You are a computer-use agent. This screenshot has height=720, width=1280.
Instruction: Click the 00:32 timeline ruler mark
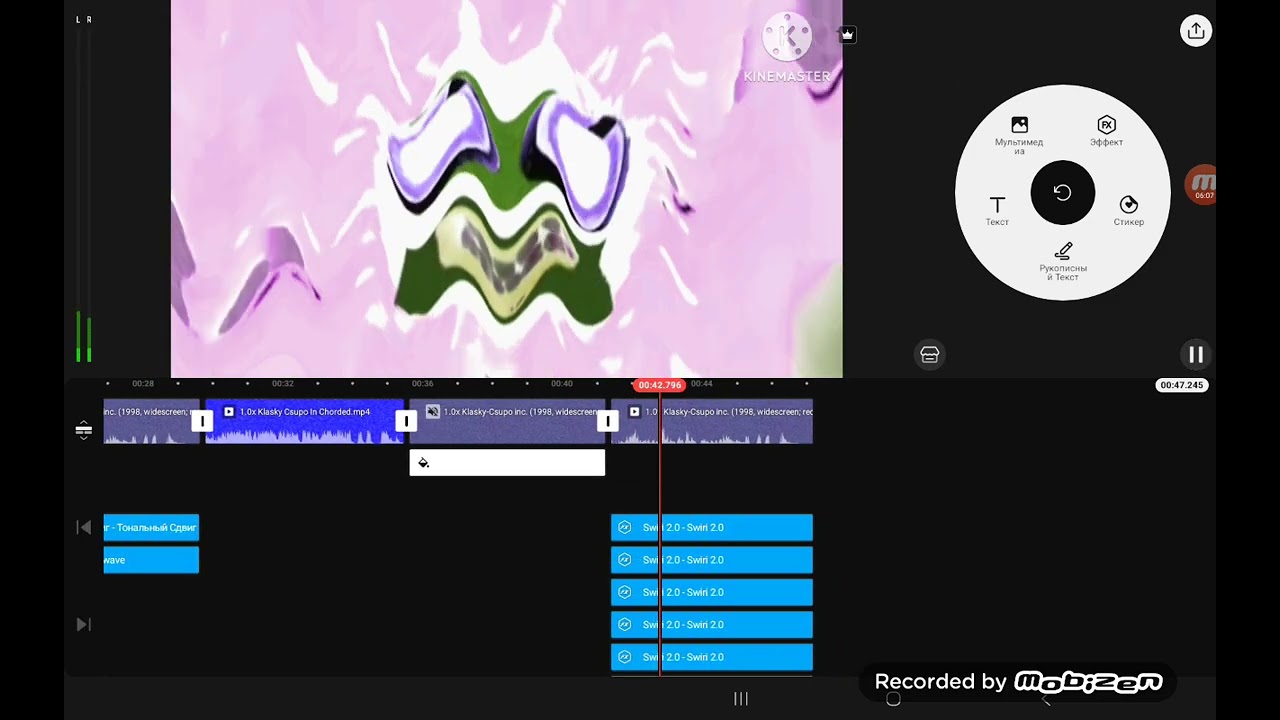coord(283,384)
